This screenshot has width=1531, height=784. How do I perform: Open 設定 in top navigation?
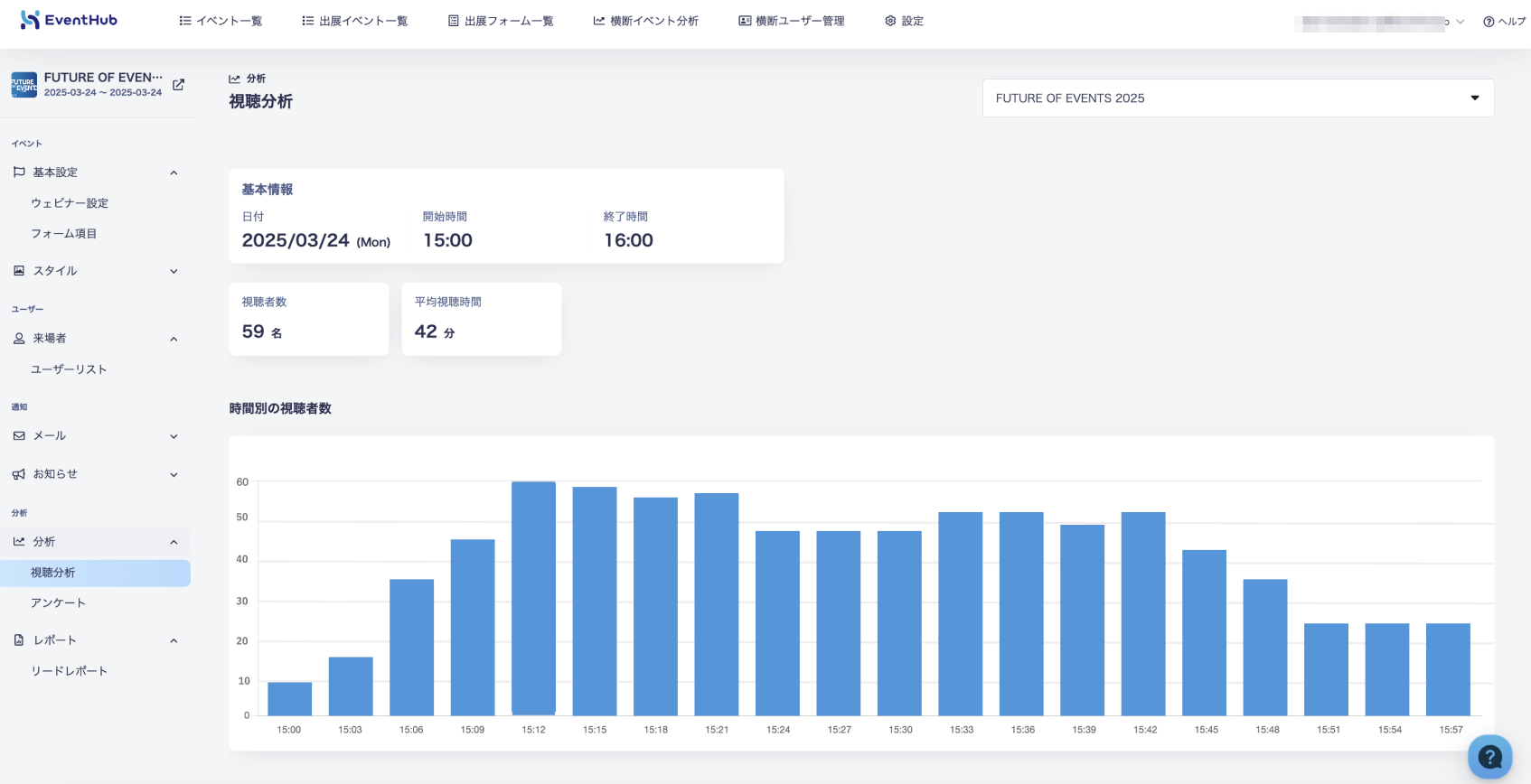click(904, 21)
